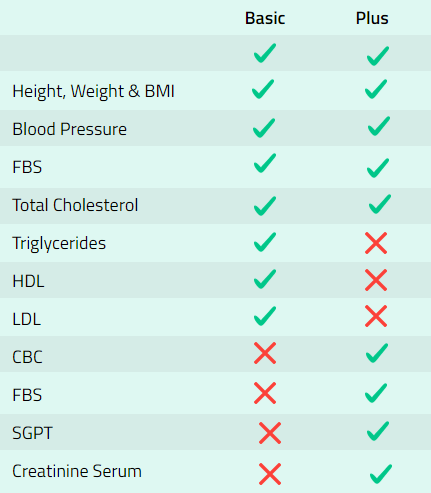The image size is (431, 493).
Task: Select the Basic column header
Action: (x=265, y=18)
